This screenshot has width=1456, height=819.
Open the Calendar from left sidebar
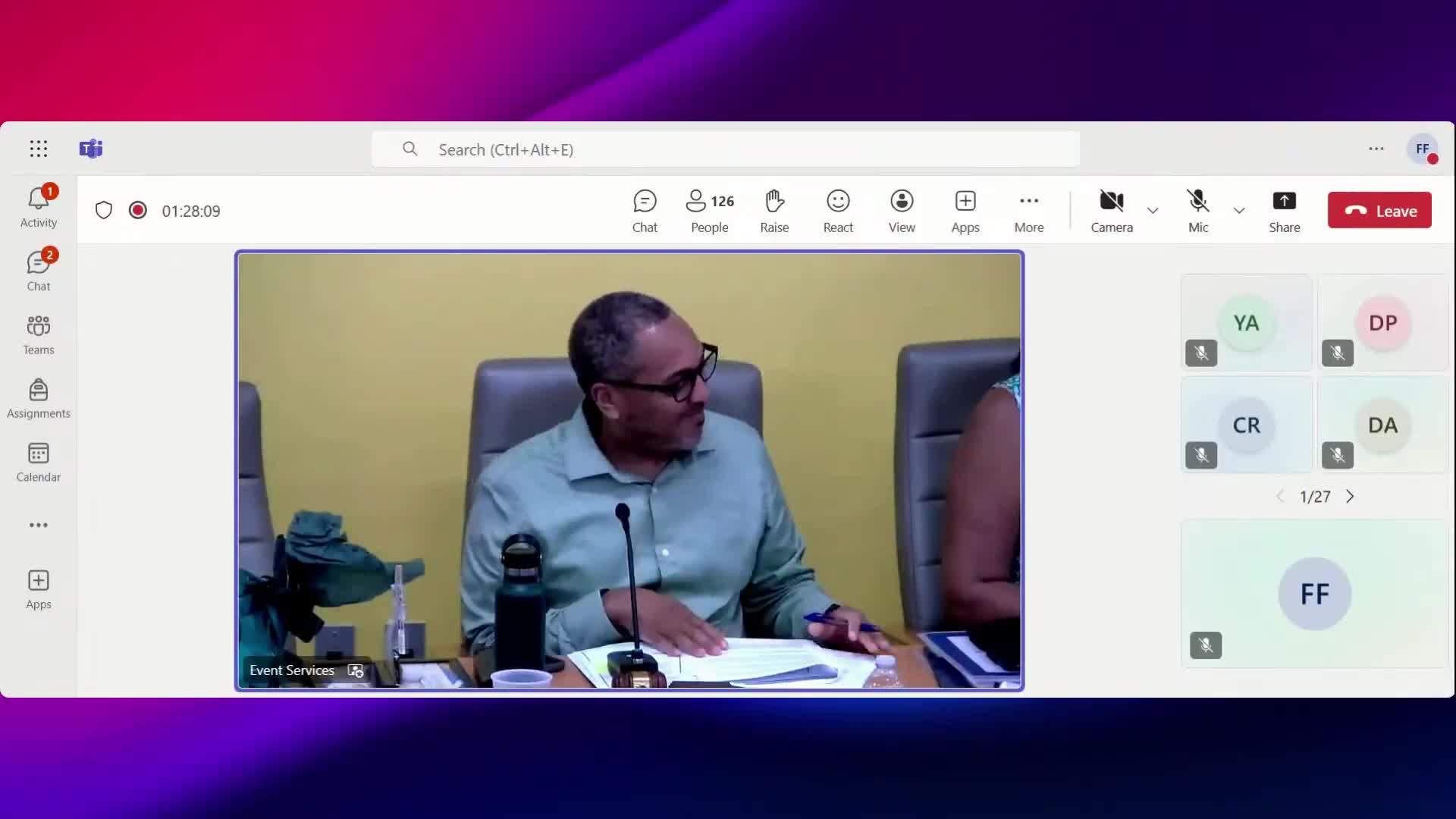click(x=38, y=462)
